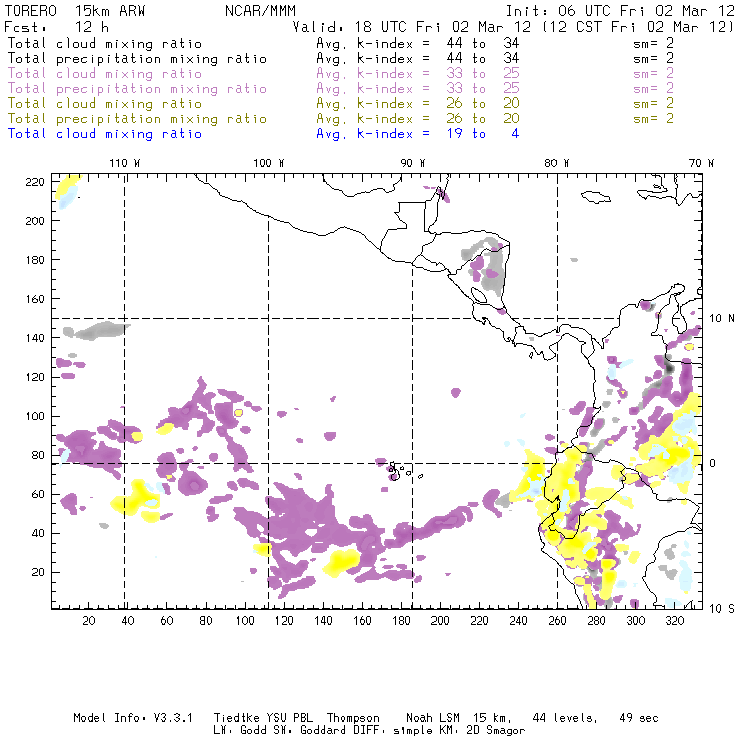Click the "Noah LSM" footer text
Image resolution: width=740 pixels, height=740 pixels.
coord(433,718)
